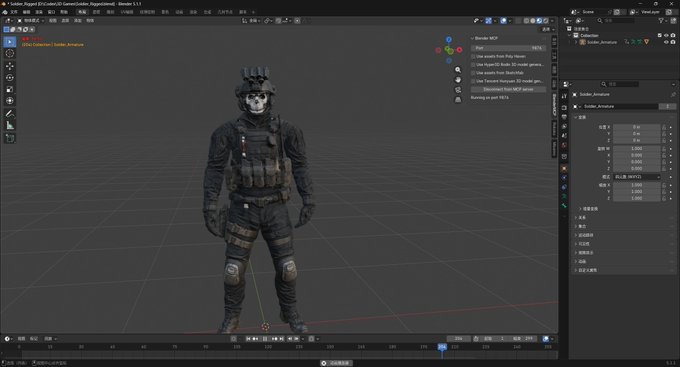Viewport: 680px width, 367px height.
Task: Collapse the Blender MCP panel
Action: coord(472,38)
